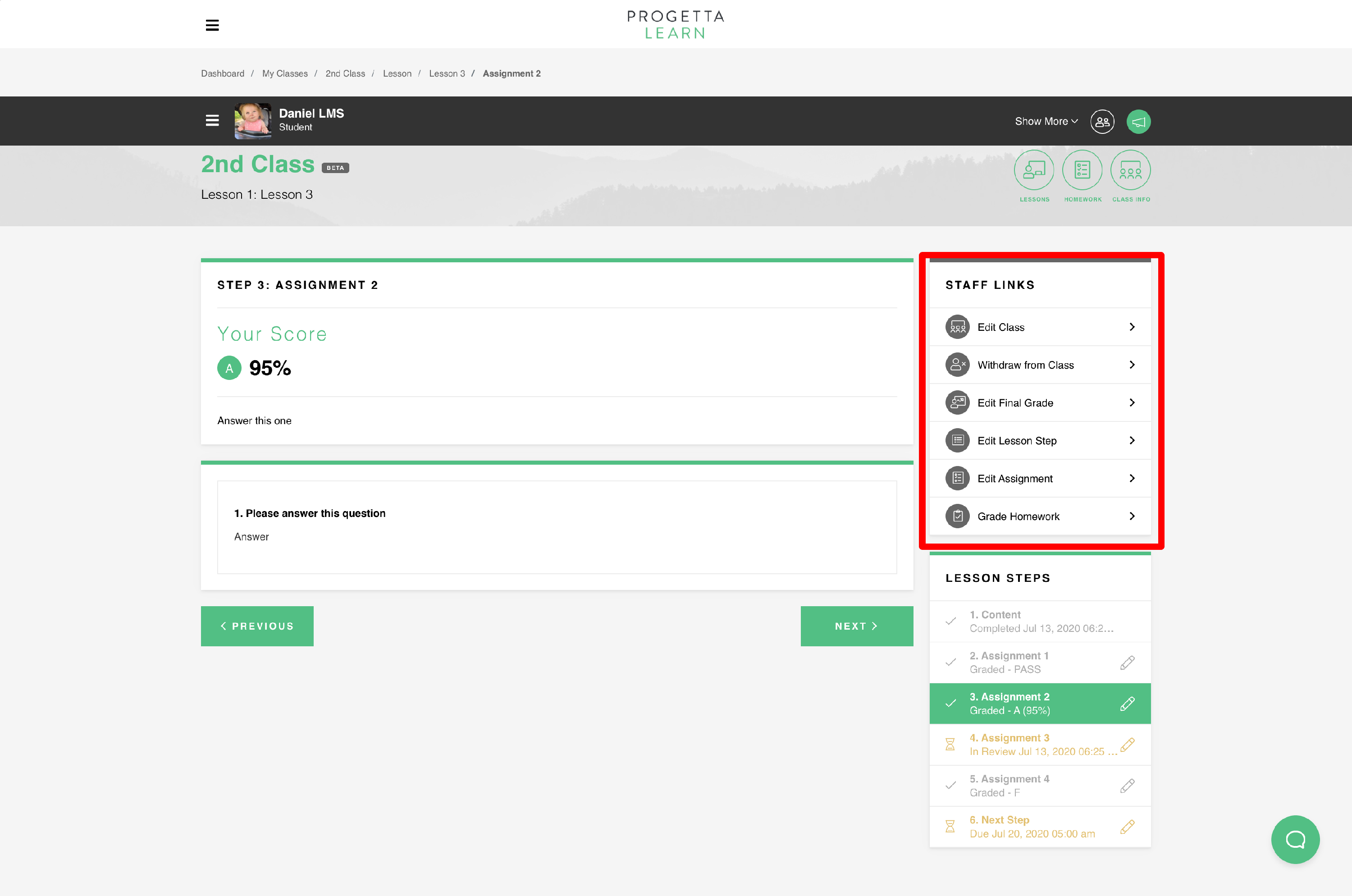Go to 2nd Class breadcrumb
This screenshot has width=1352, height=896.
coord(345,74)
